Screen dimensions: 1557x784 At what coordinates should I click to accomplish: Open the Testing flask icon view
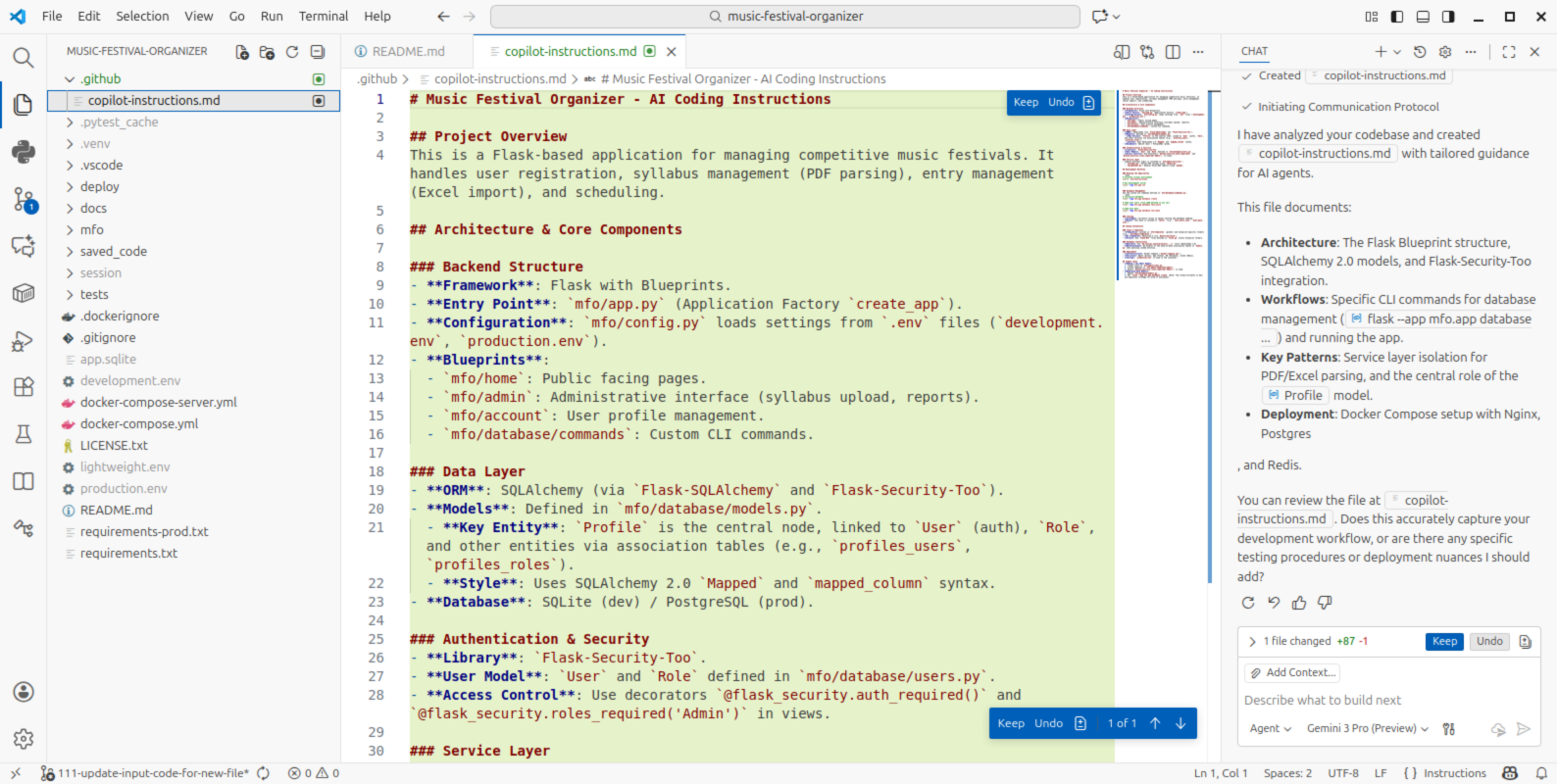[x=24, y=434]
